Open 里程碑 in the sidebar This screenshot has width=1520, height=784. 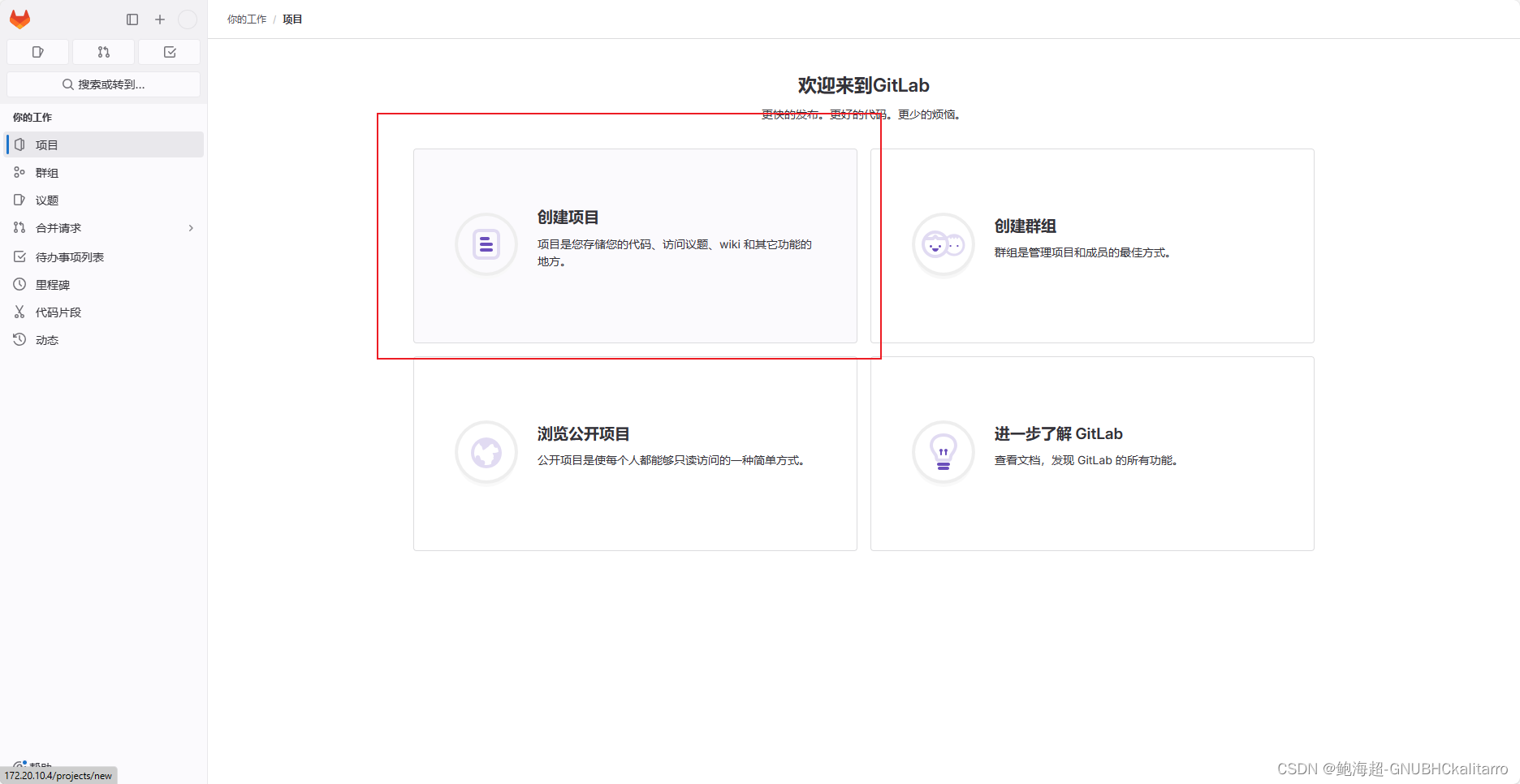tap(104, 284)
